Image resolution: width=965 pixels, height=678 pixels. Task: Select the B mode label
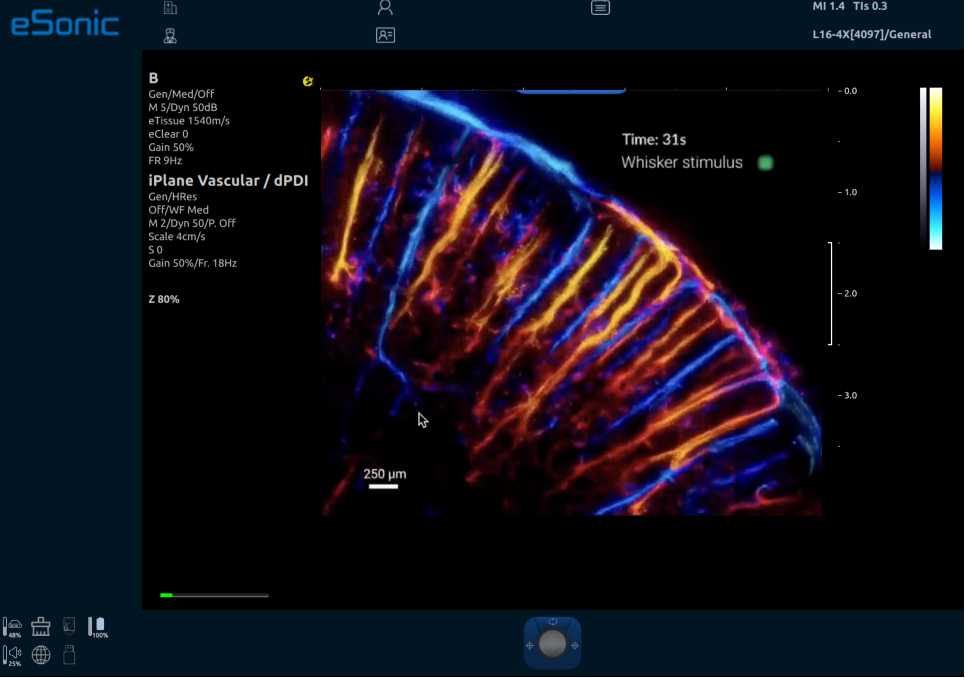(154, 78)
